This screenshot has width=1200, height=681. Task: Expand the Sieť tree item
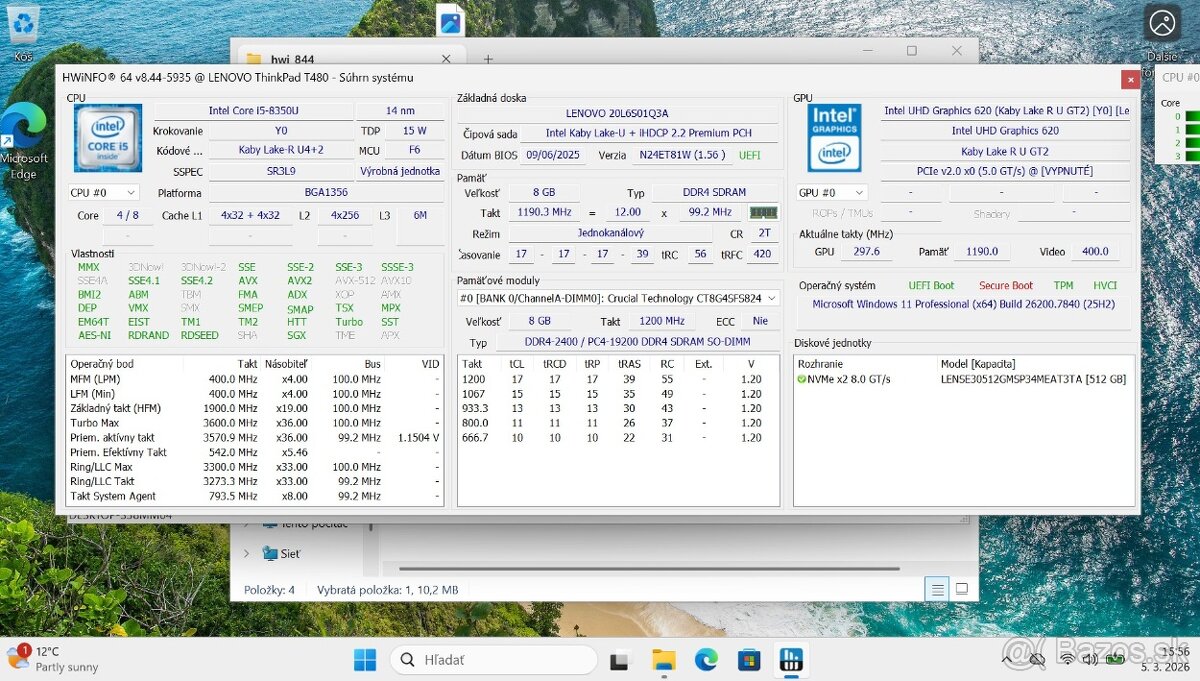point(247,553)
